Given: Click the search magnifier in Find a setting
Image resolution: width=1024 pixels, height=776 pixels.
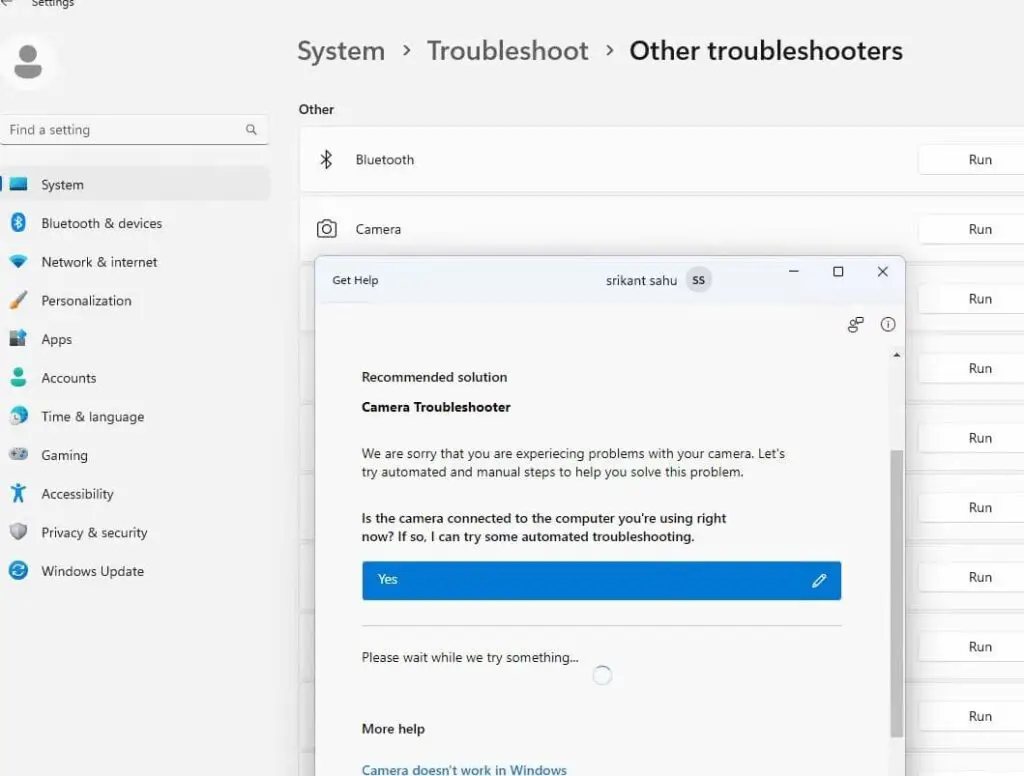Looking at the screenshot, I should [251, 129].
